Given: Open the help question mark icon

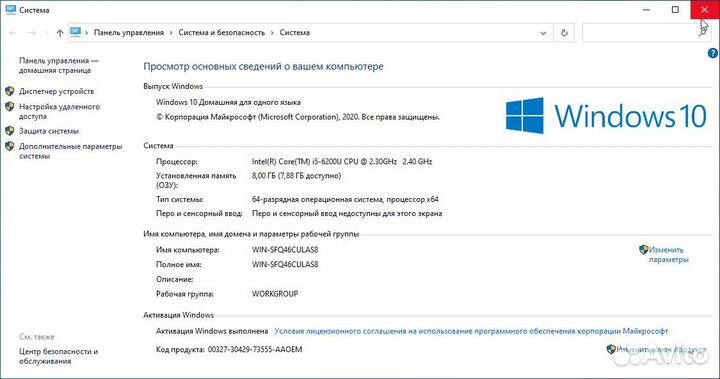Looking at the screenshot, I should (712, 53).
